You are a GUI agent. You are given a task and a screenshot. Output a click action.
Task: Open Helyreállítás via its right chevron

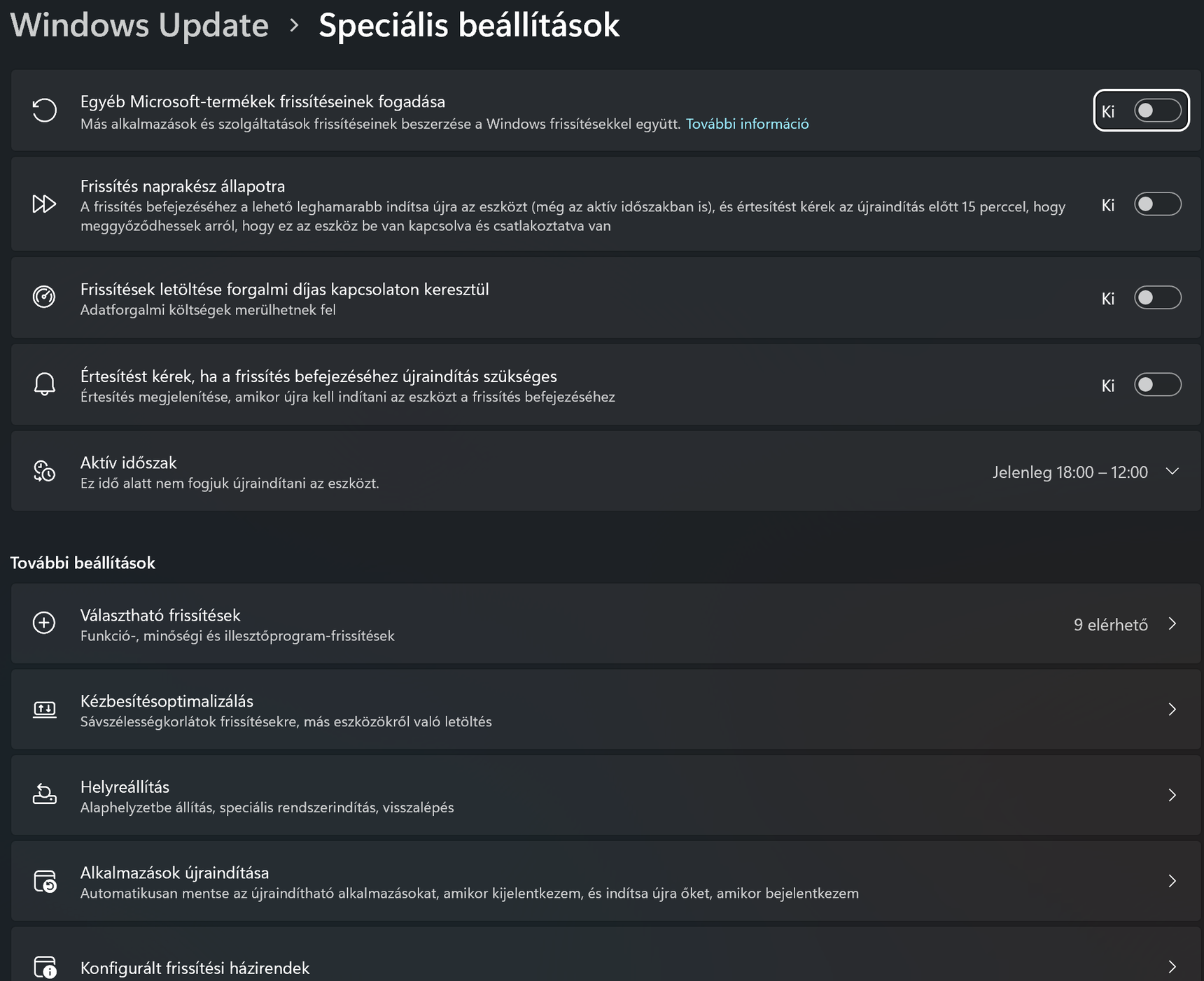click(1172, 795)
